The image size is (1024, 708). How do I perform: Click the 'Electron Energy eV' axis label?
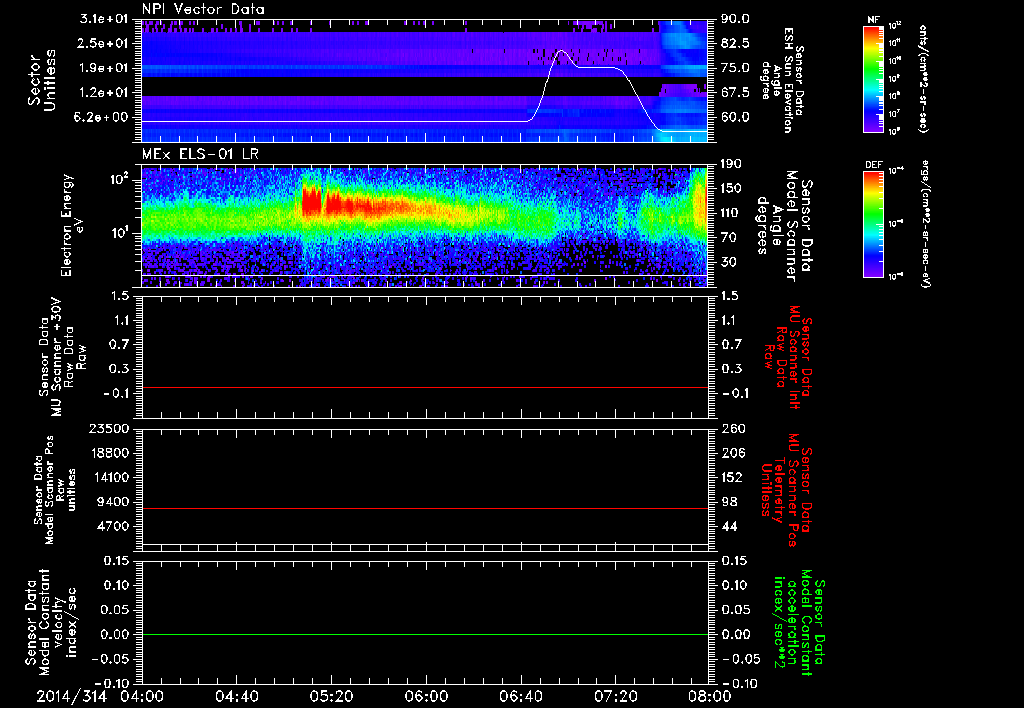(x=73, y=225)
